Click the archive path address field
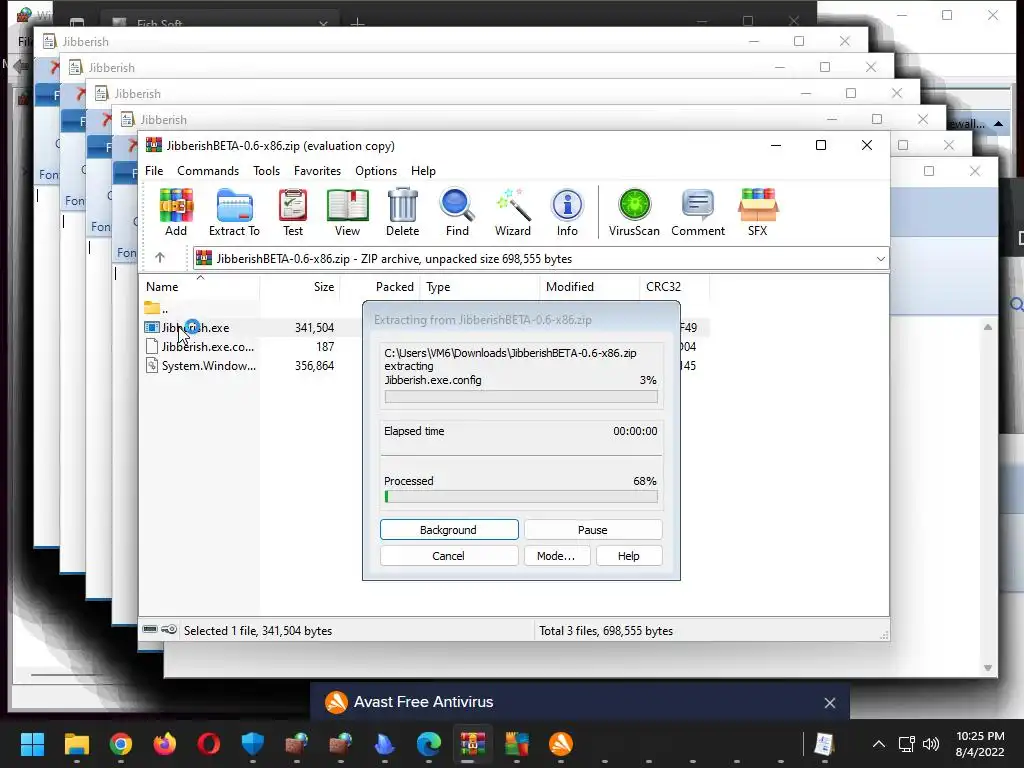 click(541, 259)
